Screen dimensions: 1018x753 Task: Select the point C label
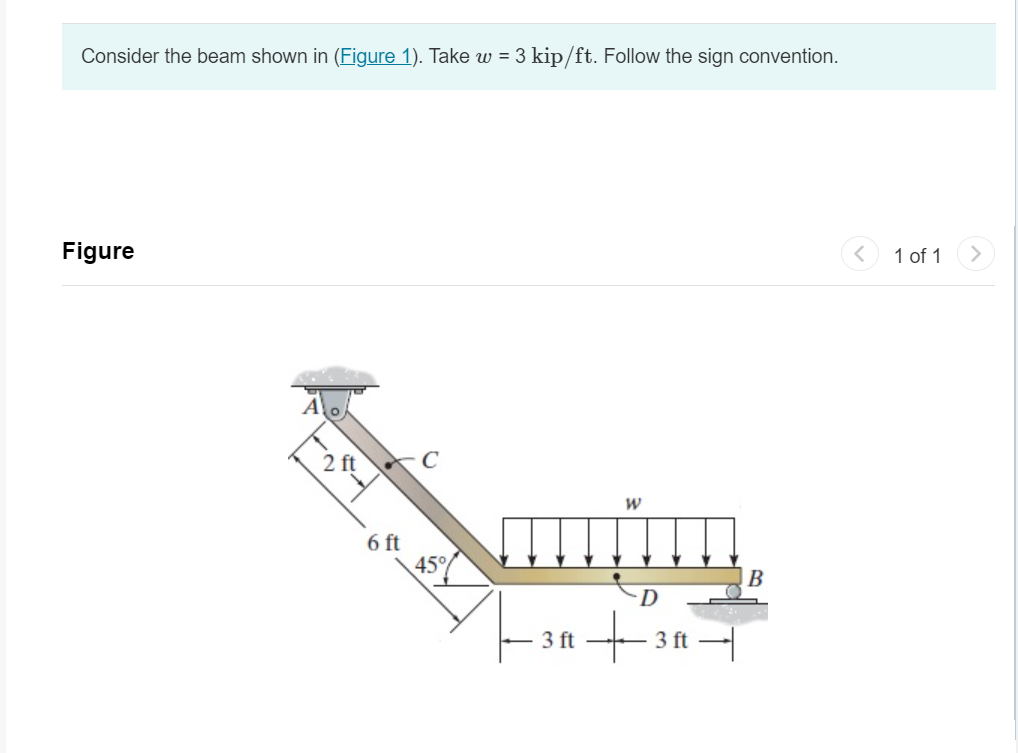click(430, 461)
